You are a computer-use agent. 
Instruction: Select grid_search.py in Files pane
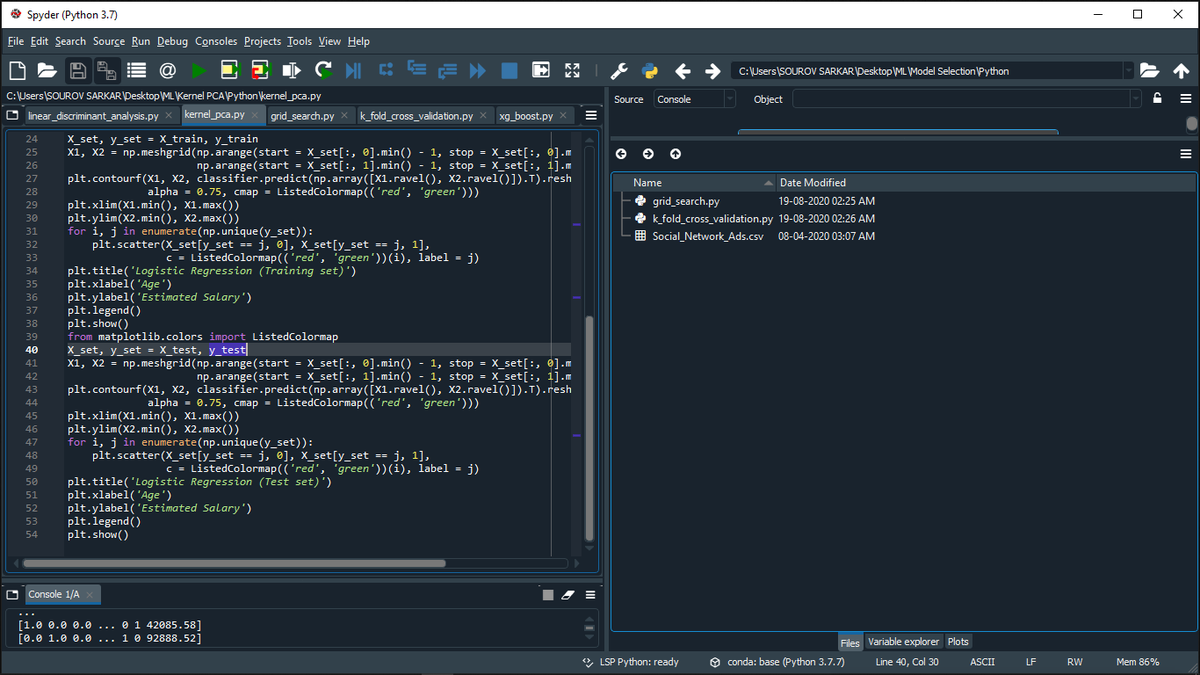(686, 201)
